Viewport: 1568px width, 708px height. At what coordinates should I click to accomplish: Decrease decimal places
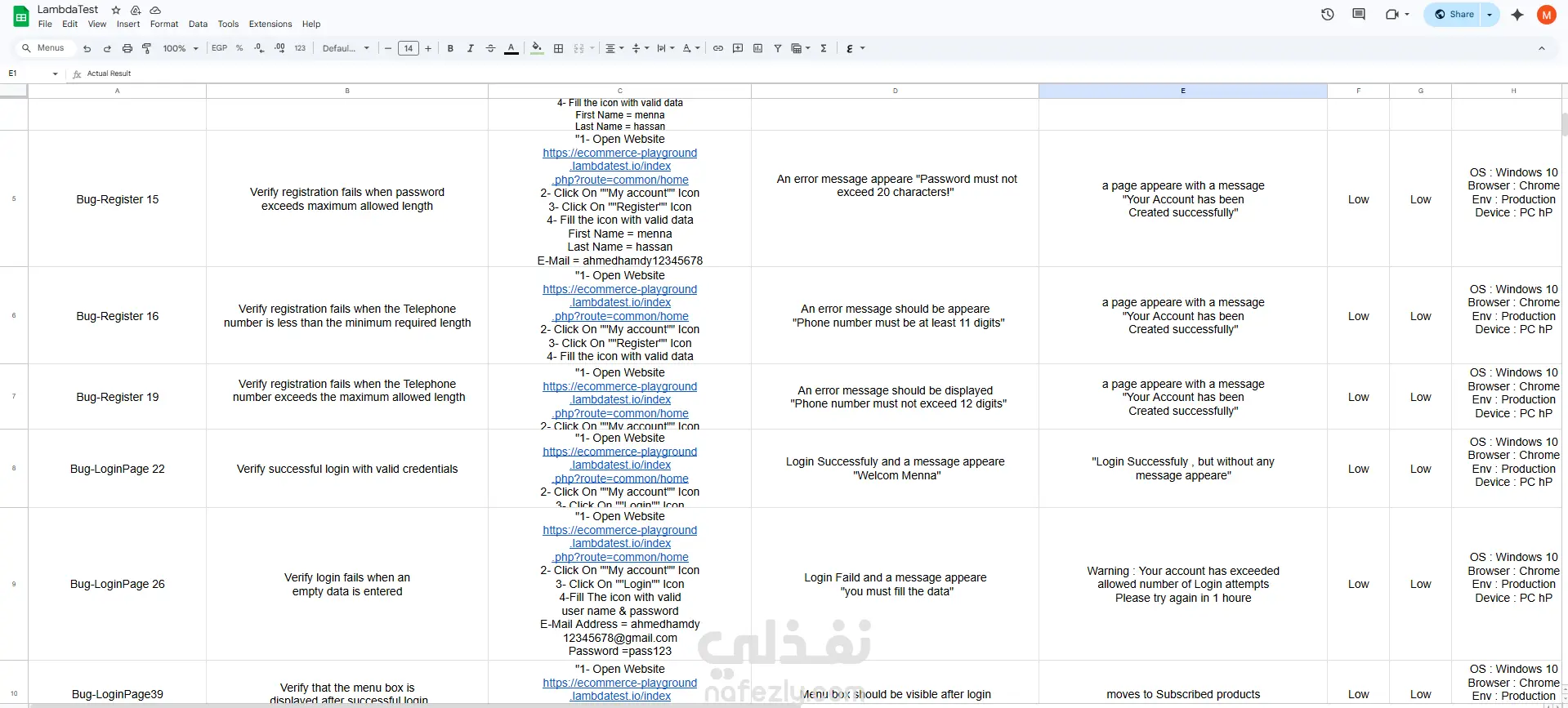[x=259, y=48]
